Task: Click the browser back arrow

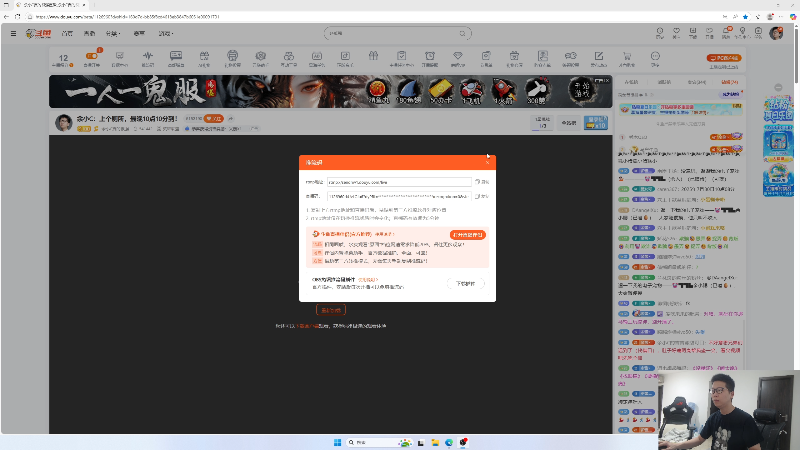Action: (7, 16)
